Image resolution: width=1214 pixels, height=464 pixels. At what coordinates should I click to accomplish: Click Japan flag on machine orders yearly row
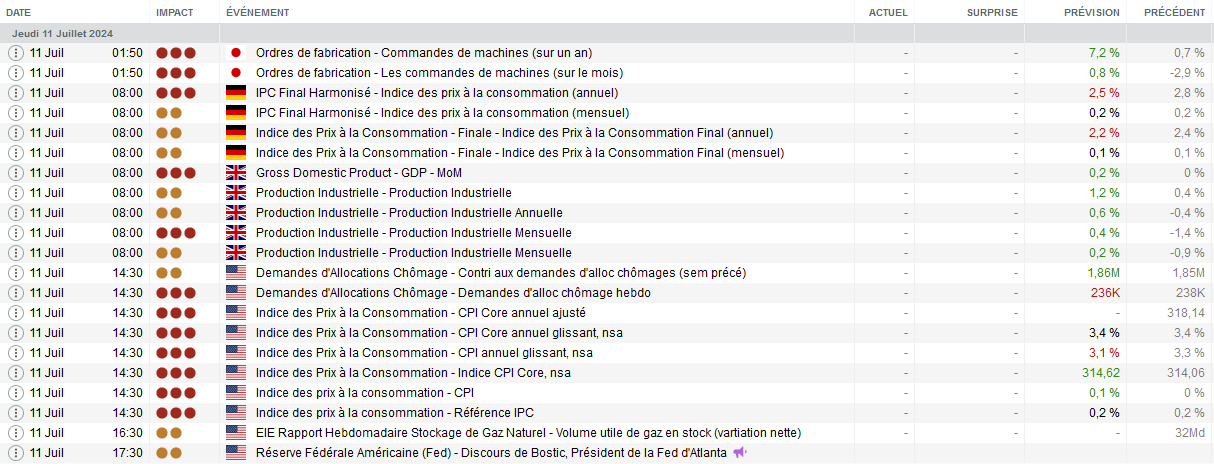point(236,53)
